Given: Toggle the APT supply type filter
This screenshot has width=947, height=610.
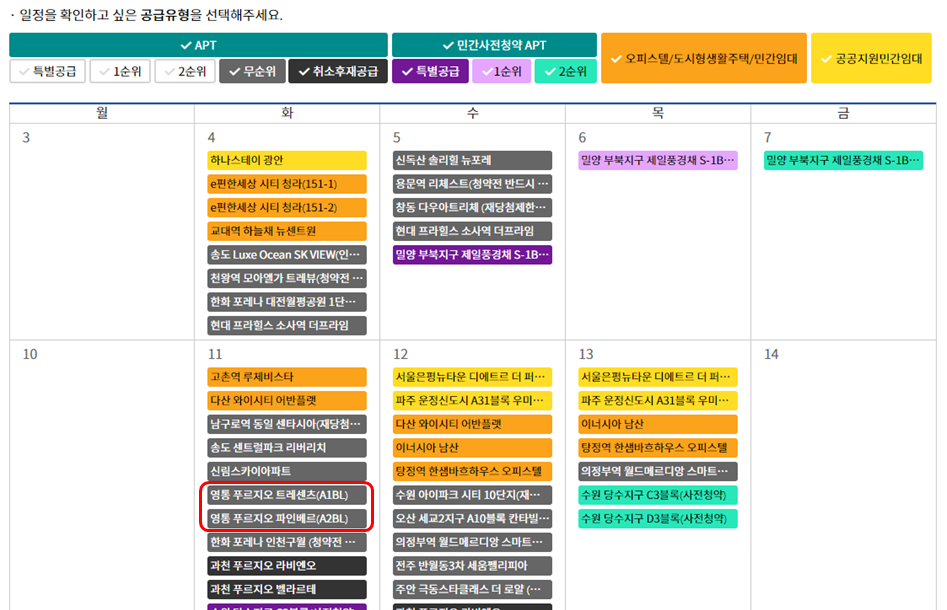Looking at the screenshot, I should pos(198,45).
